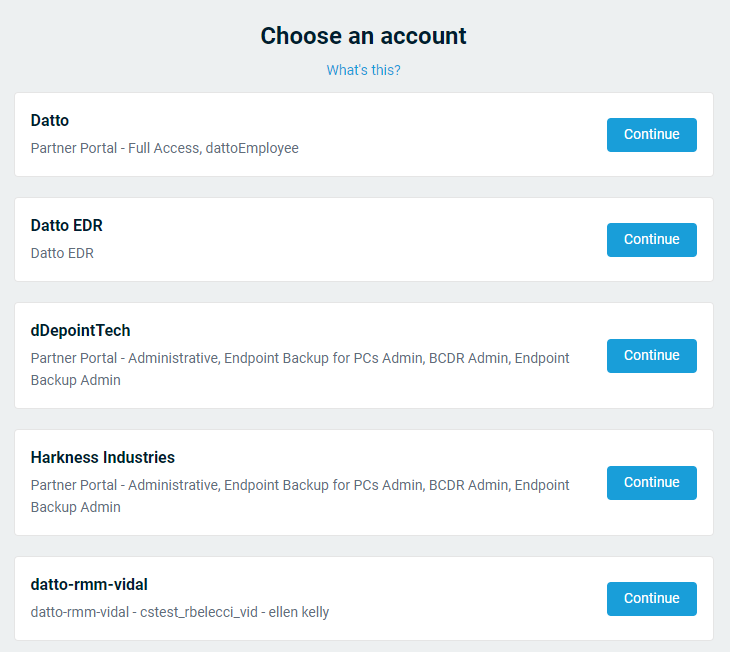Image resolution: width=730 pixels, height=652 pixels.
Task: Click the dDepointTech account name
Action: (80, 331)
